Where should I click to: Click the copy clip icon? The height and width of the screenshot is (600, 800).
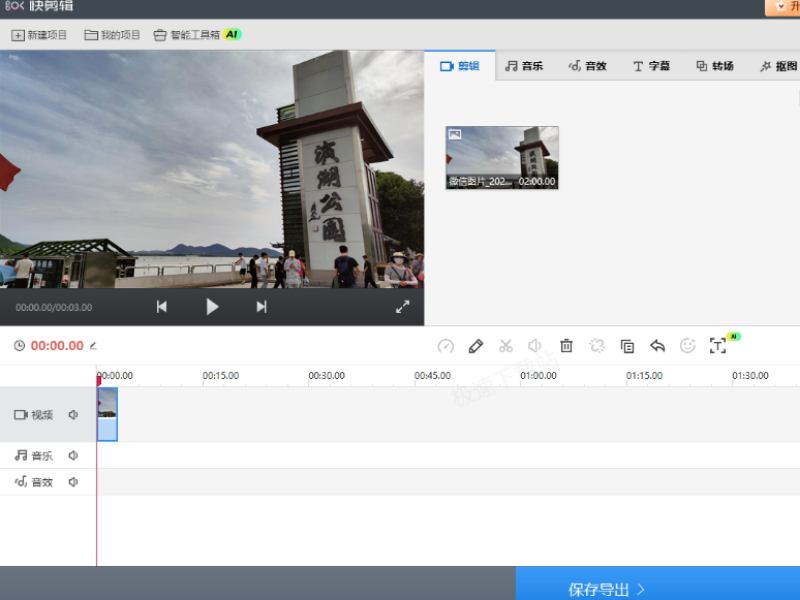627,346
